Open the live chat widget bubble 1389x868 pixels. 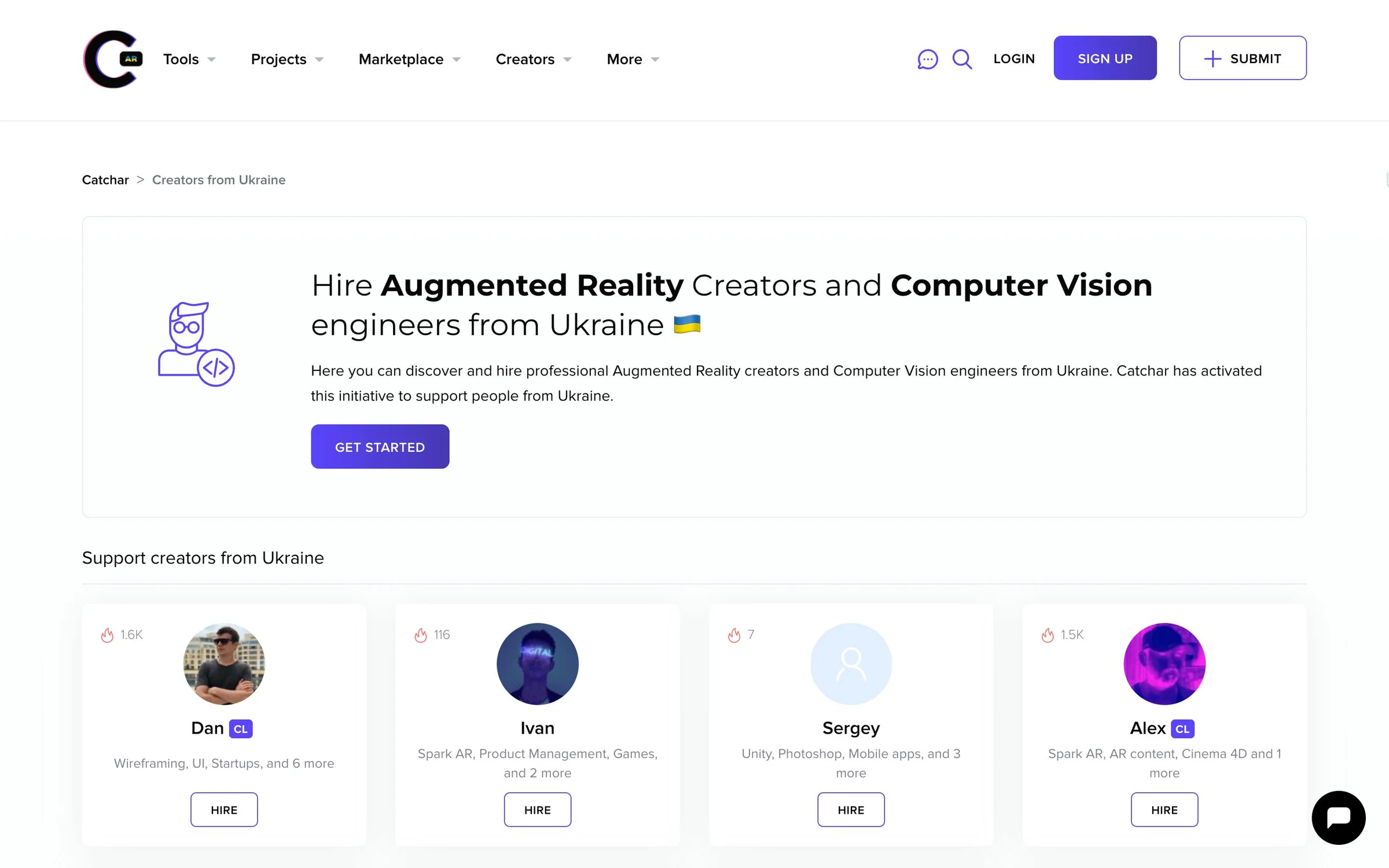point(1339,817)
